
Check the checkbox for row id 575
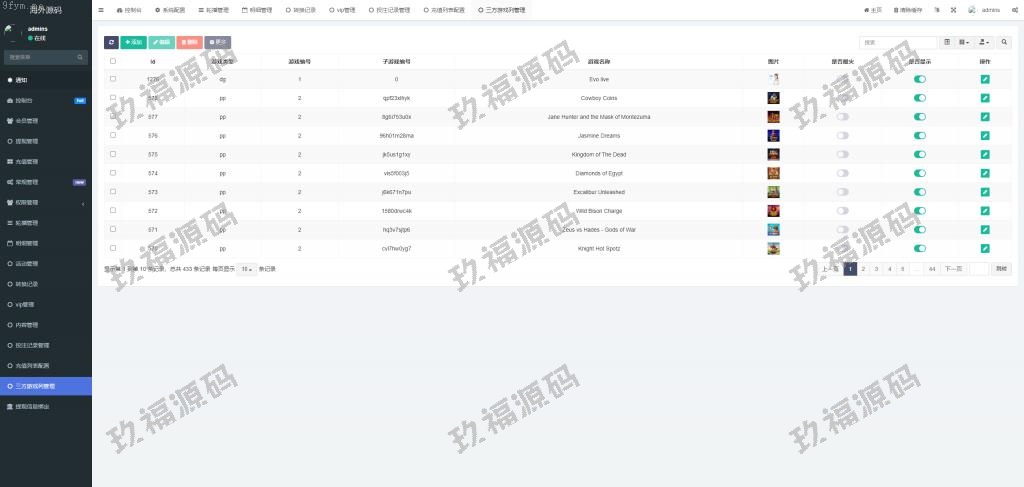tap(113, 154)
